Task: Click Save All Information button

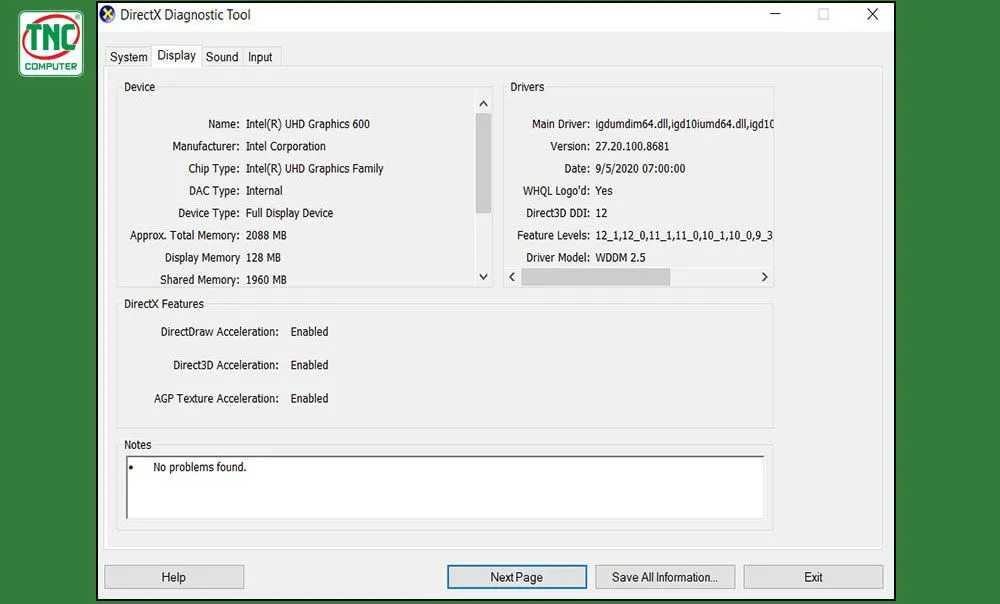Action: coord(665,576)
